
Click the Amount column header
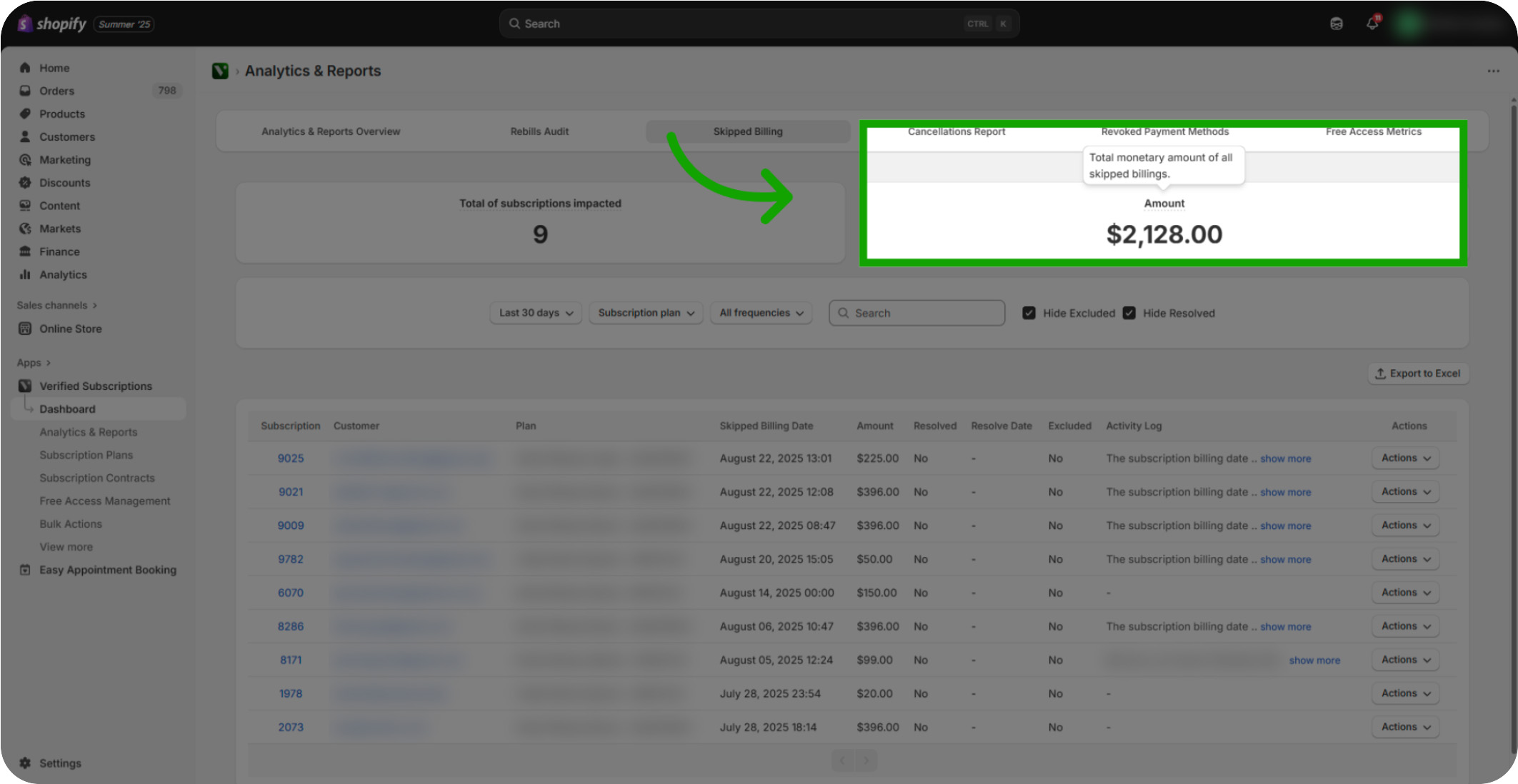coord(875,426)
